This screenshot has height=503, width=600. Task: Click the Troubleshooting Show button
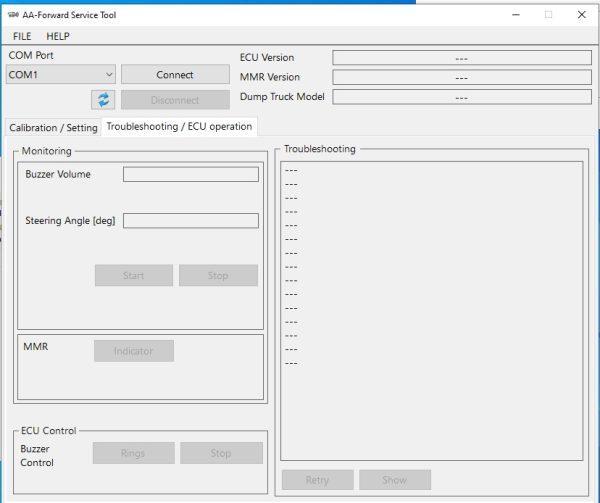395,480
